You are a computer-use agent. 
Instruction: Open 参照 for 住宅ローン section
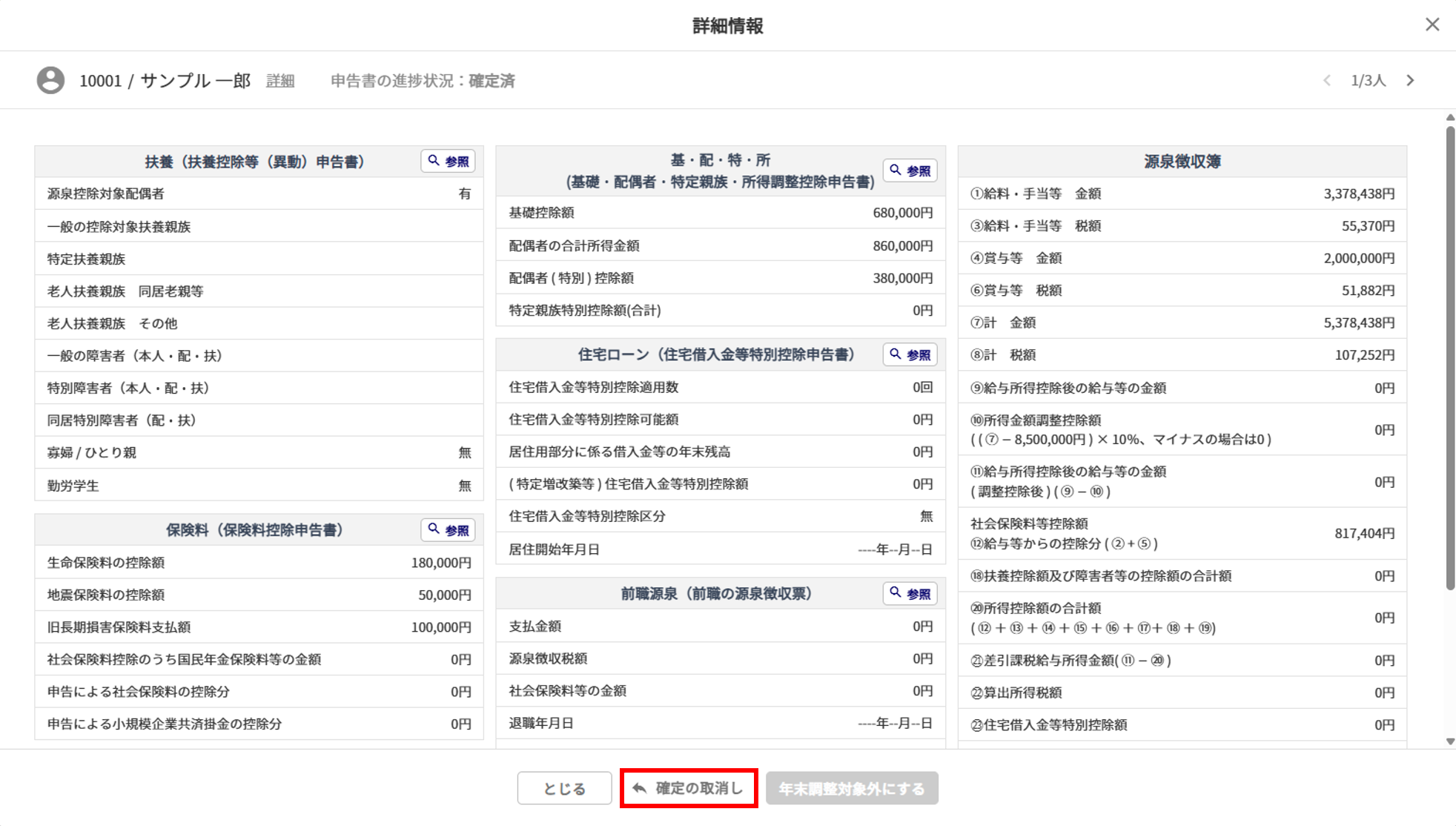click(x=910, y=354)
